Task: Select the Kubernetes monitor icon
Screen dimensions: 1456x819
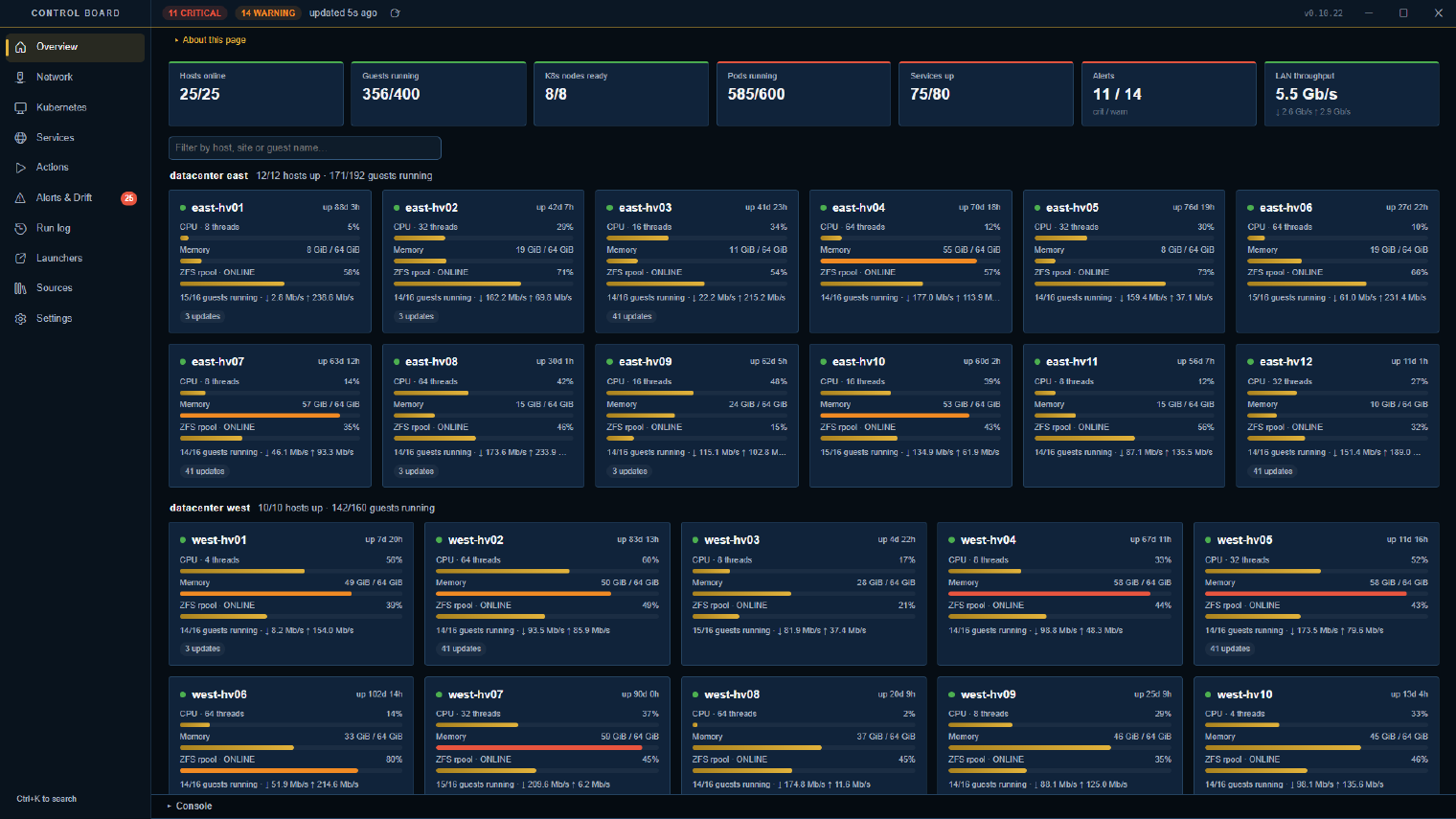Action: click(x=20, y=107)
